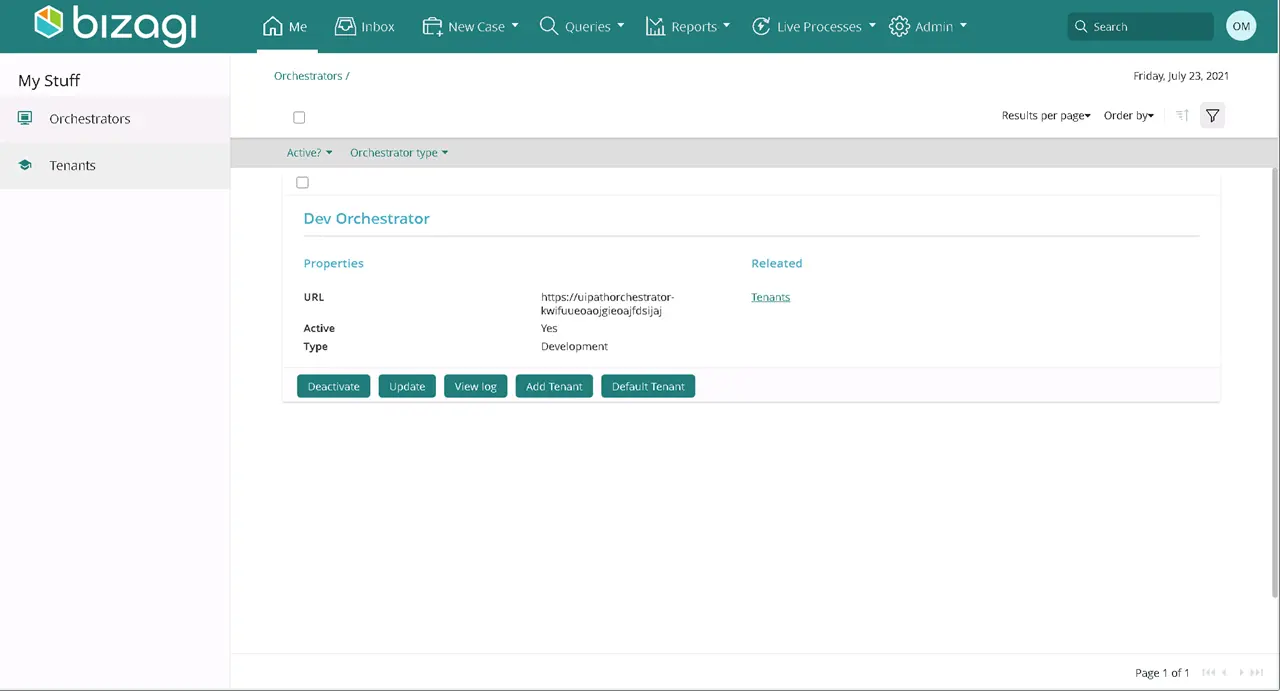
Task: Tick the select-all checkbox above the list
Action: pos(299,117)
